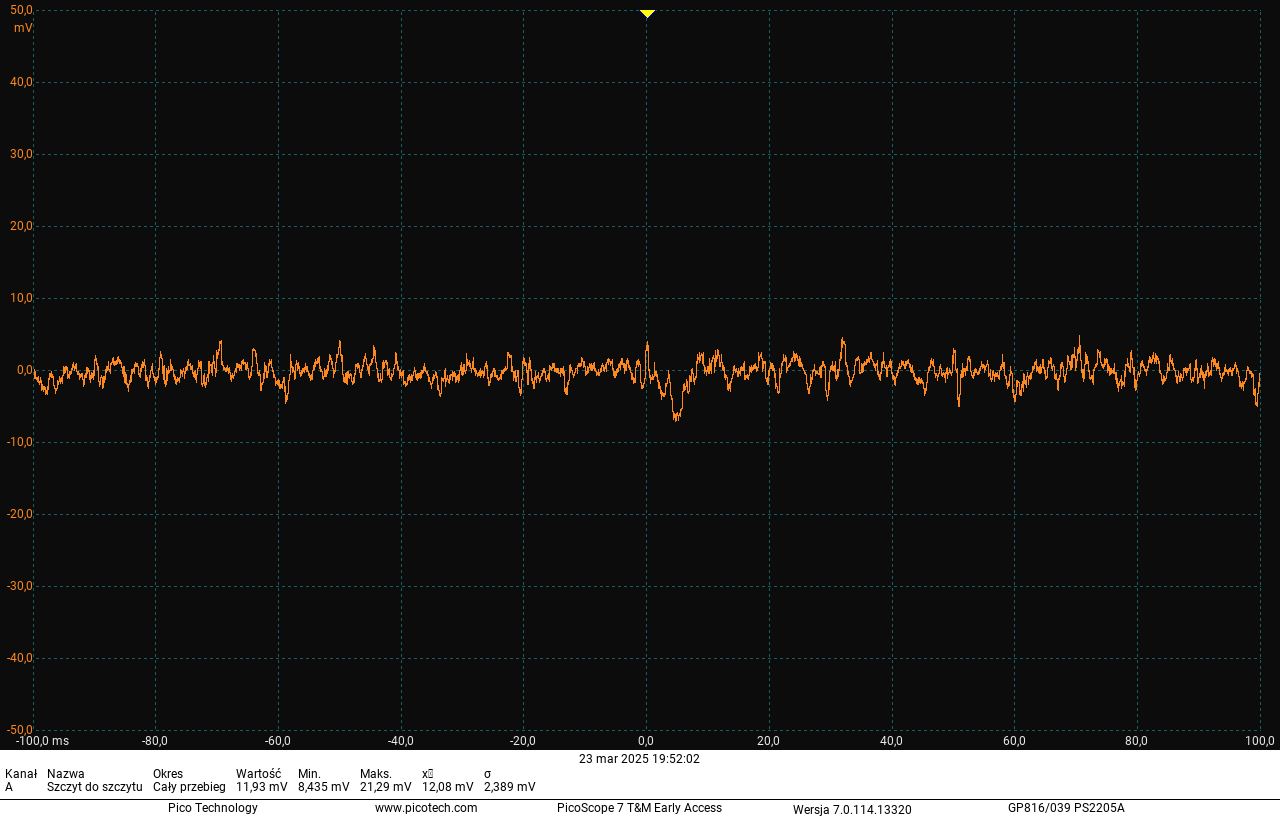1280x816 pixels.
Task: Select the 2,389 mV deviation value
Action: click(509, 787)
